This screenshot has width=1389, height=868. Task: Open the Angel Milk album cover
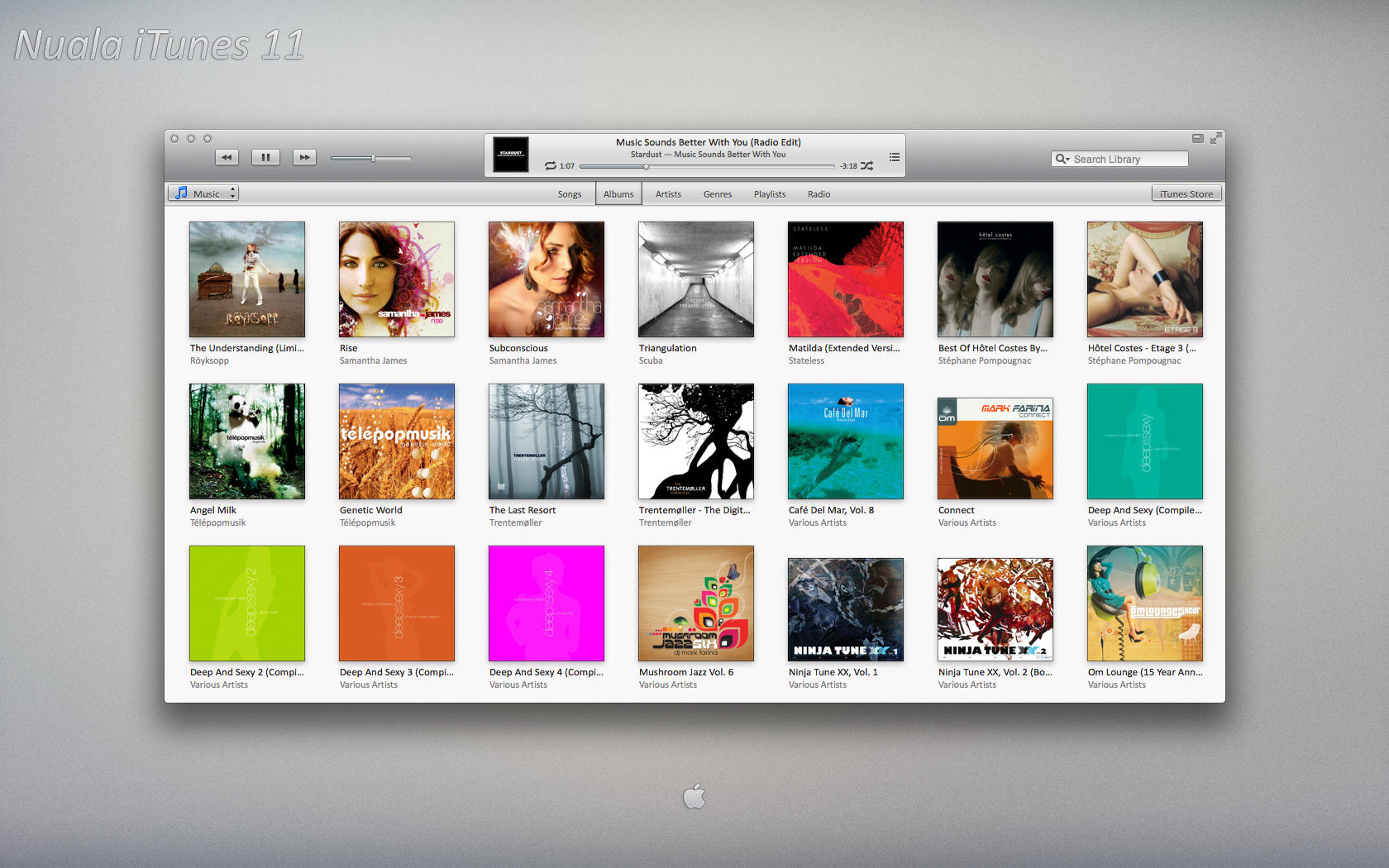click(x=247, y=441)
